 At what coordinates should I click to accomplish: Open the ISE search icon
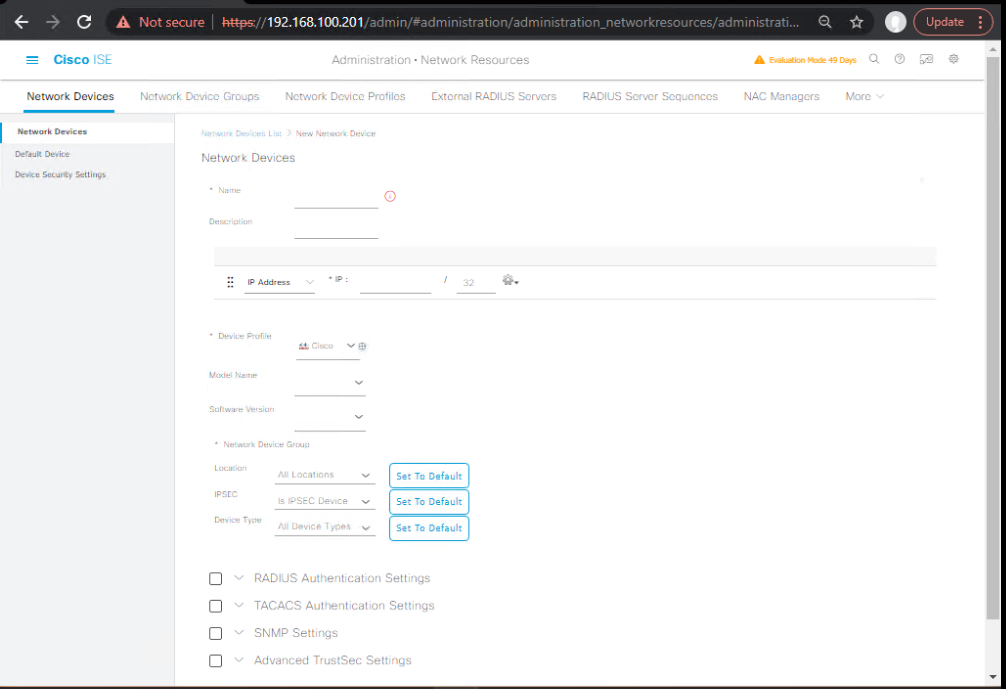(874, 59)
